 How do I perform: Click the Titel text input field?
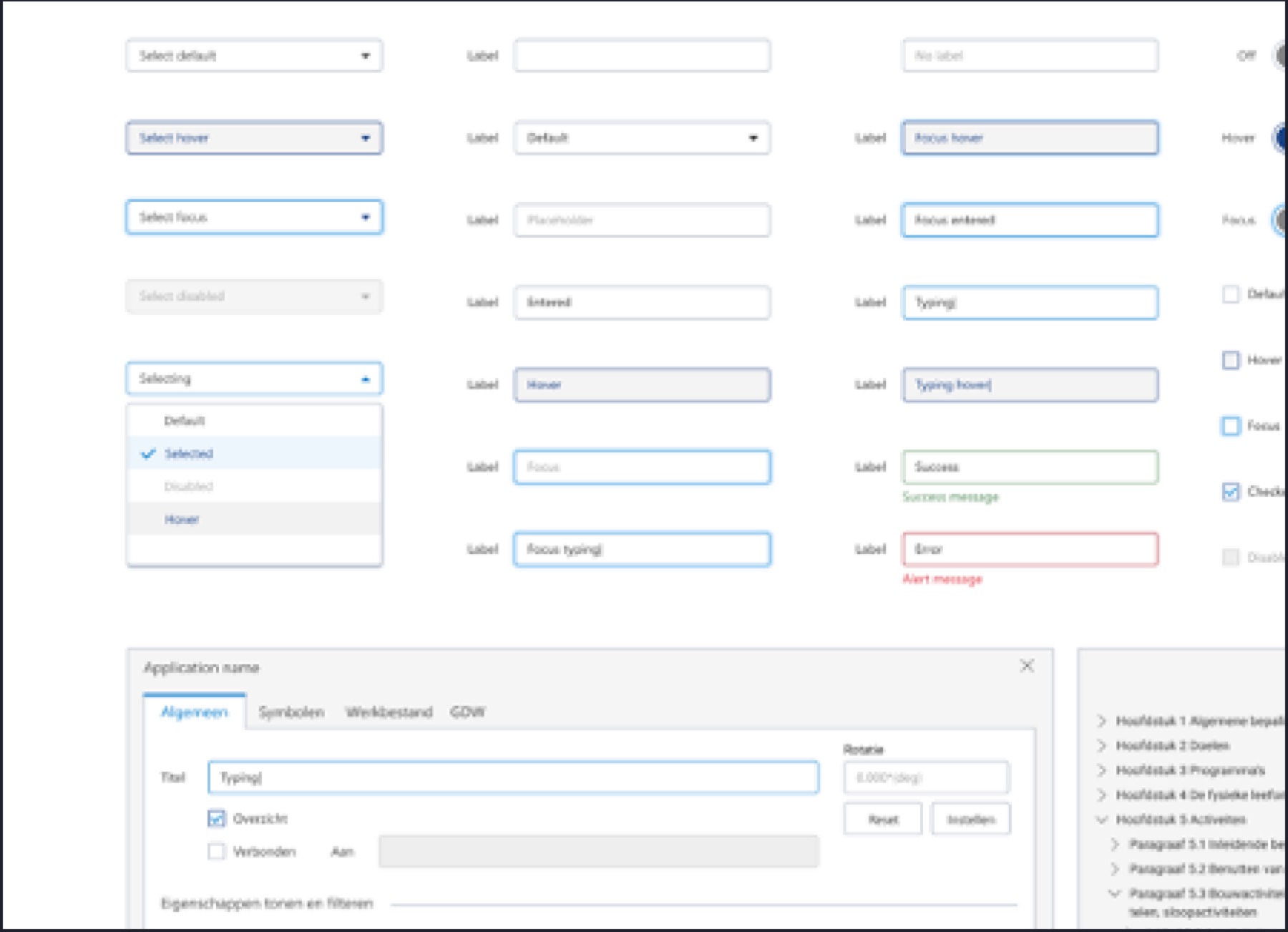point(513,777)
